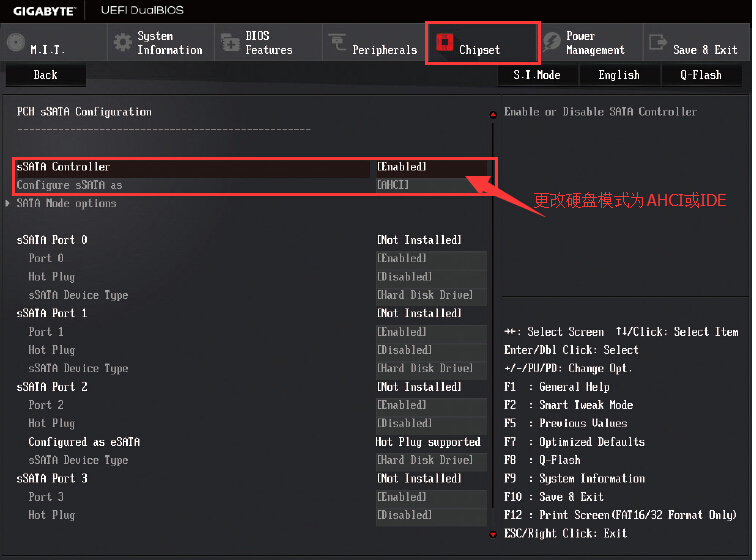The image size is (756, 560).
Task: Click the M.I.T. round icon
Action: [16, 42]
